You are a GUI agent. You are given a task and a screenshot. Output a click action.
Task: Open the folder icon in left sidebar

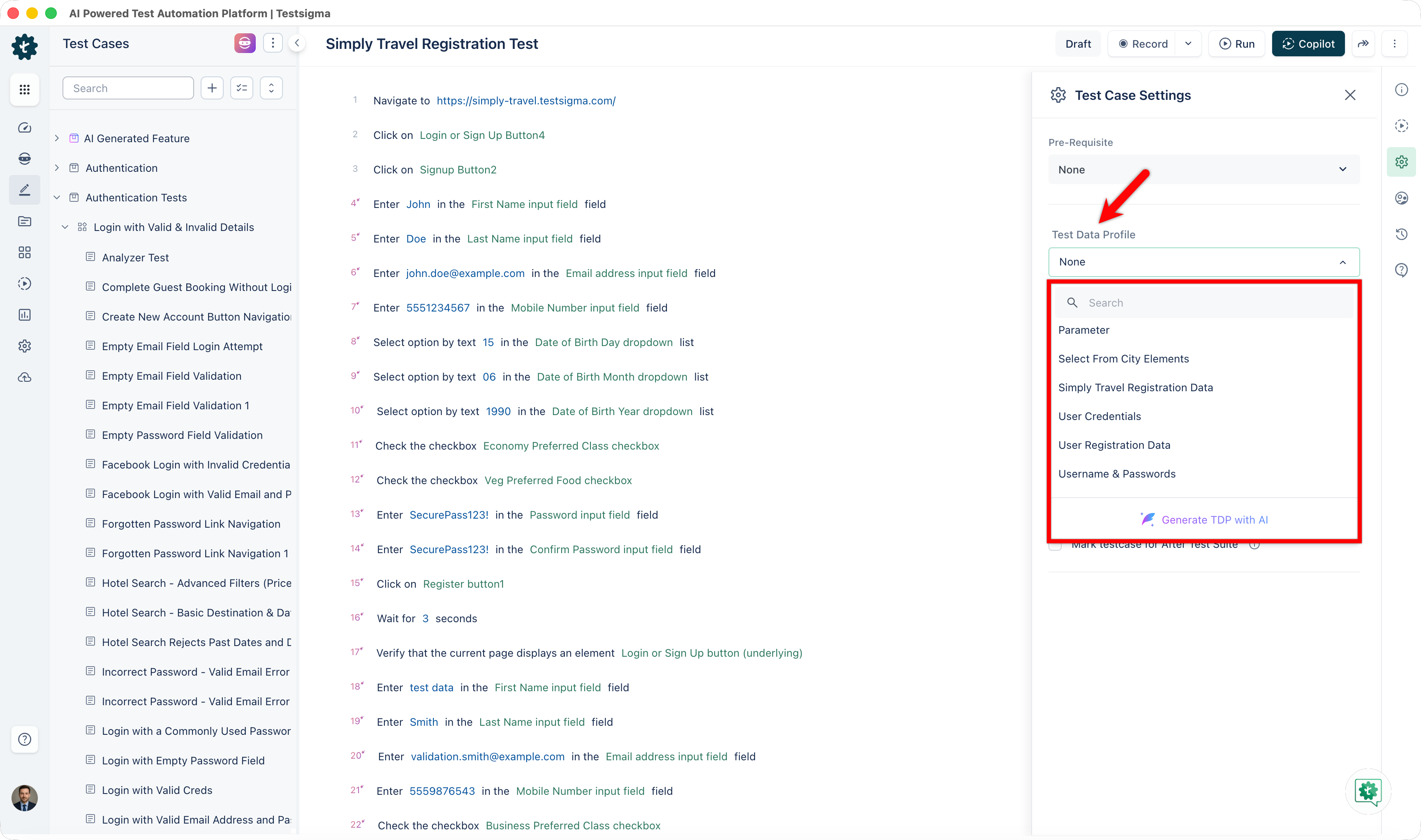pos(24,222)
